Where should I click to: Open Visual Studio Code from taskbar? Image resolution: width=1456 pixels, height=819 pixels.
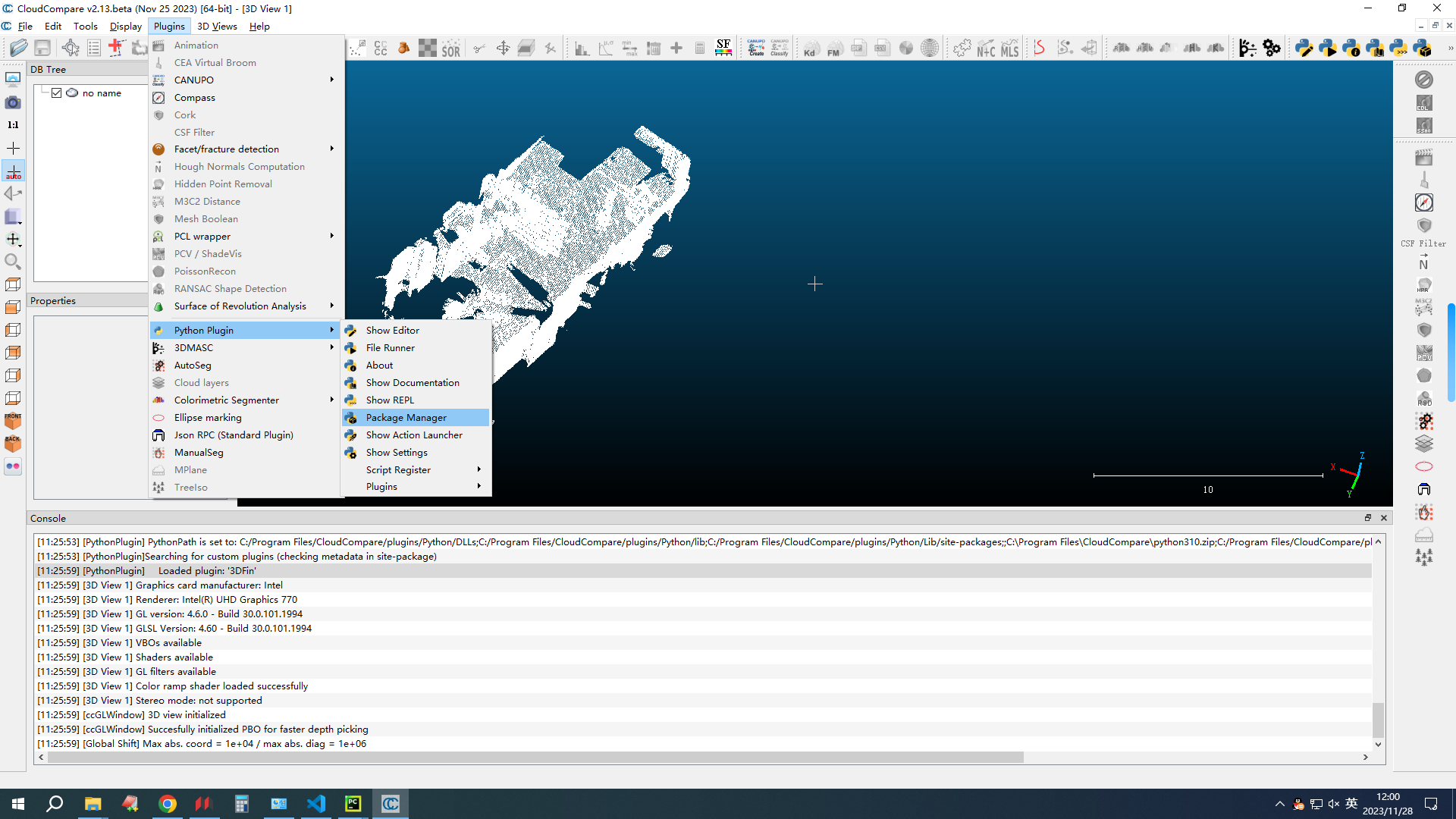316,804
